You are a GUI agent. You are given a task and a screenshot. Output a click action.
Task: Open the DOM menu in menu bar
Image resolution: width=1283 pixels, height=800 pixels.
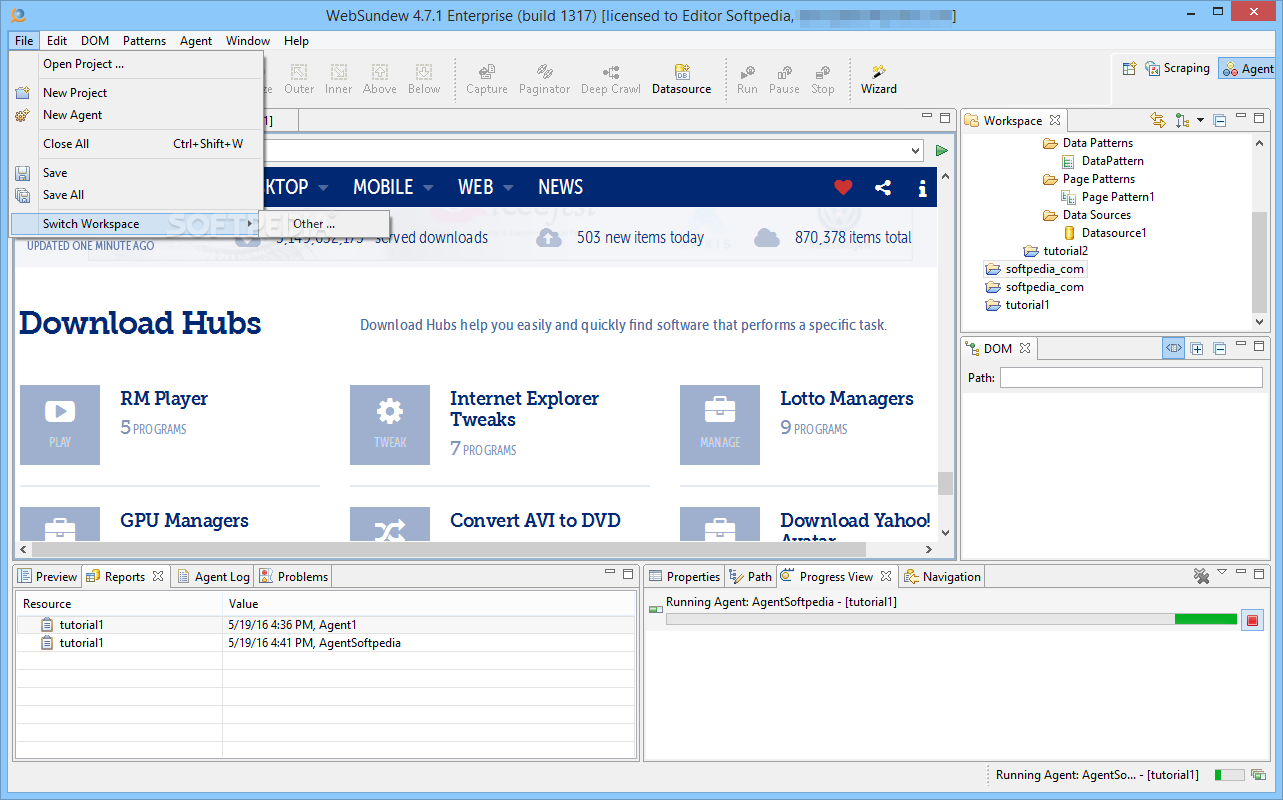(x=95, y=41)
